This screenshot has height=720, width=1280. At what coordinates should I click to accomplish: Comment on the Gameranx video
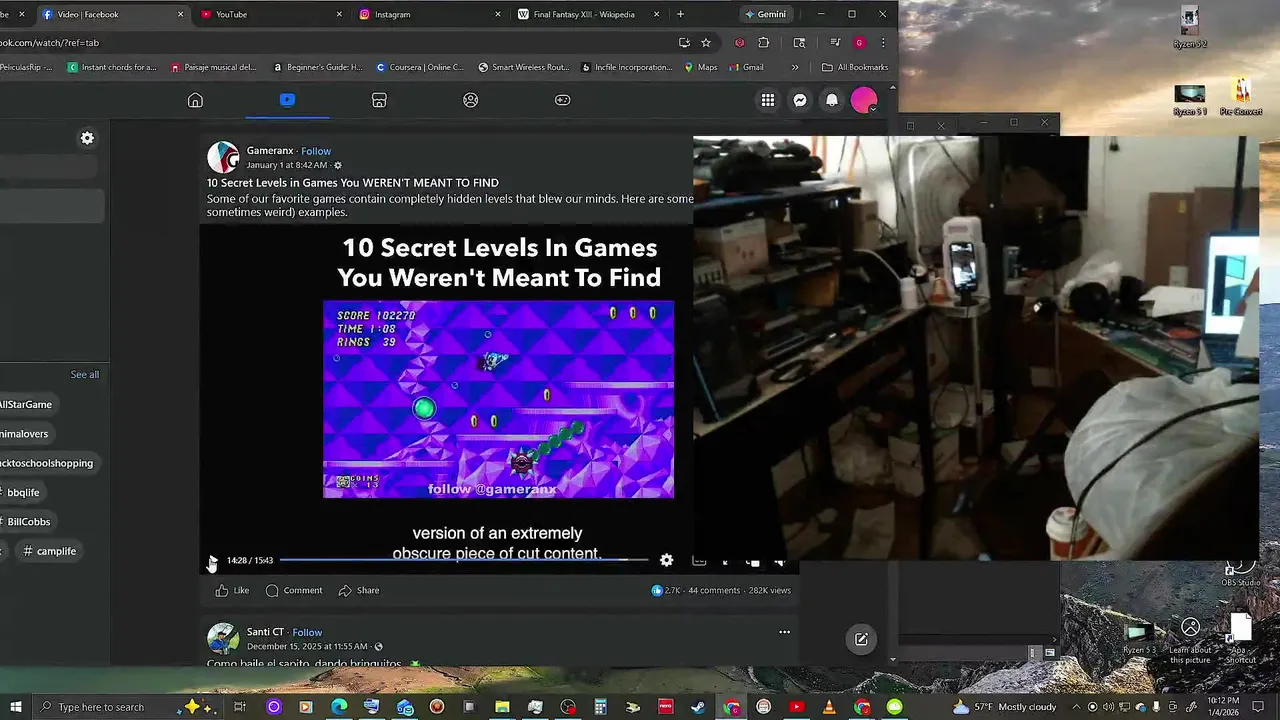(294, 590)
